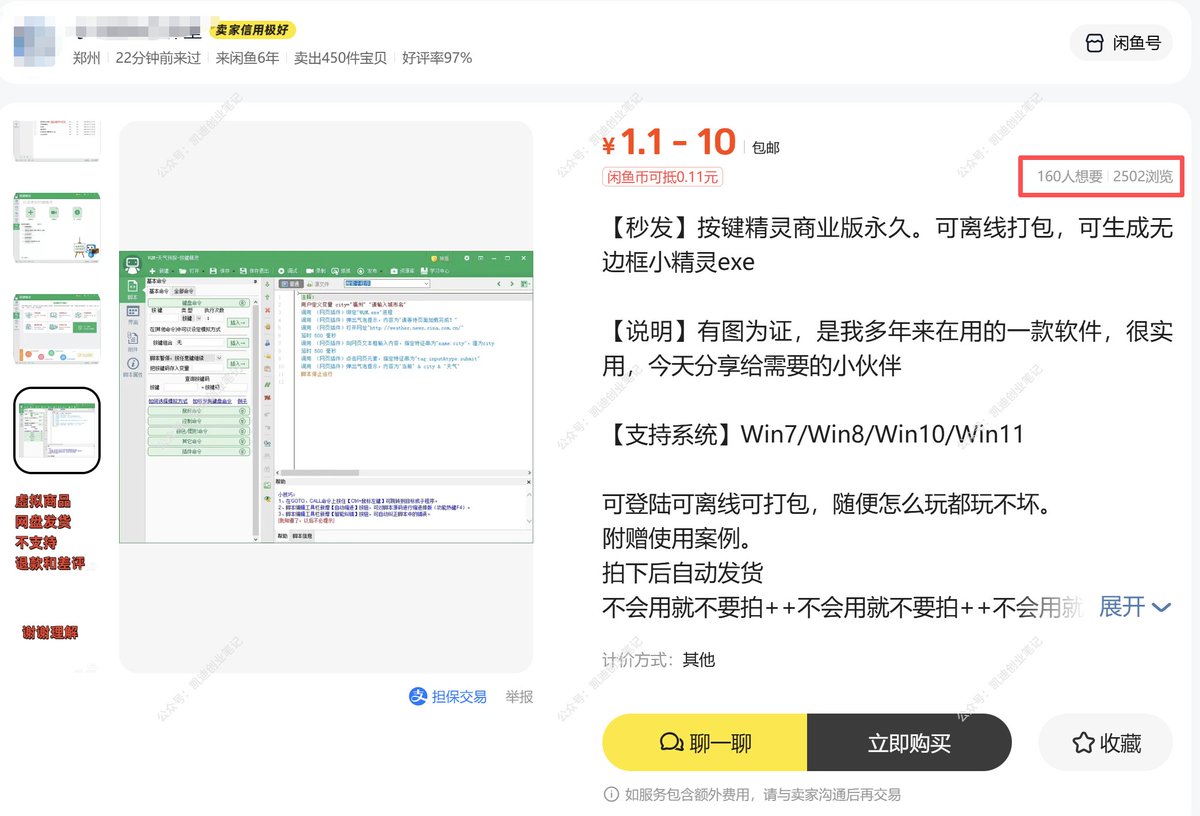Viewport: 1200px width, 816px height.
Task: Open the 脚本属性 info panel icon
Action: pos(131,362)
